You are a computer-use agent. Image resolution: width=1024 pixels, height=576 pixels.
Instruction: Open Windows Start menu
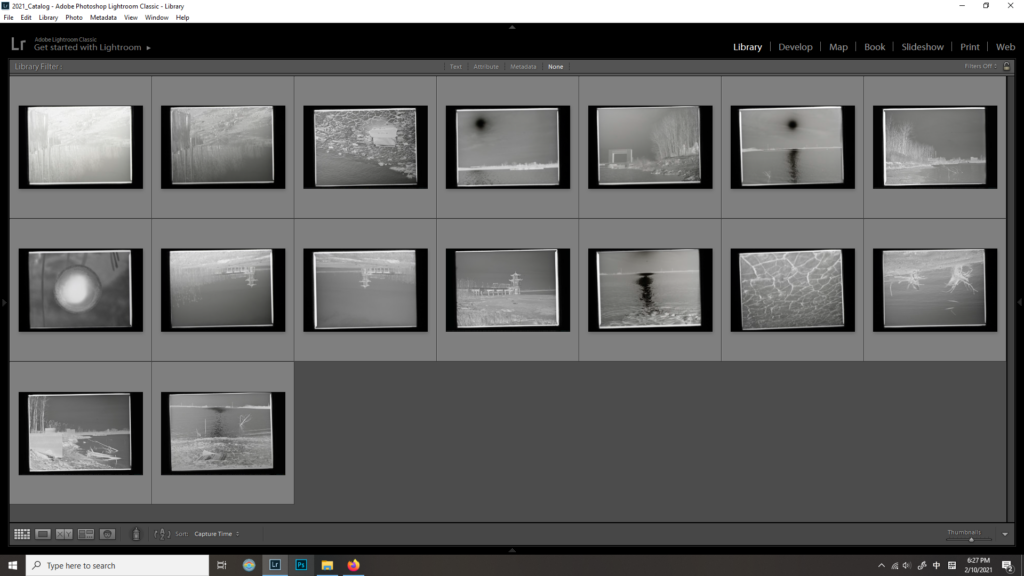12,566
